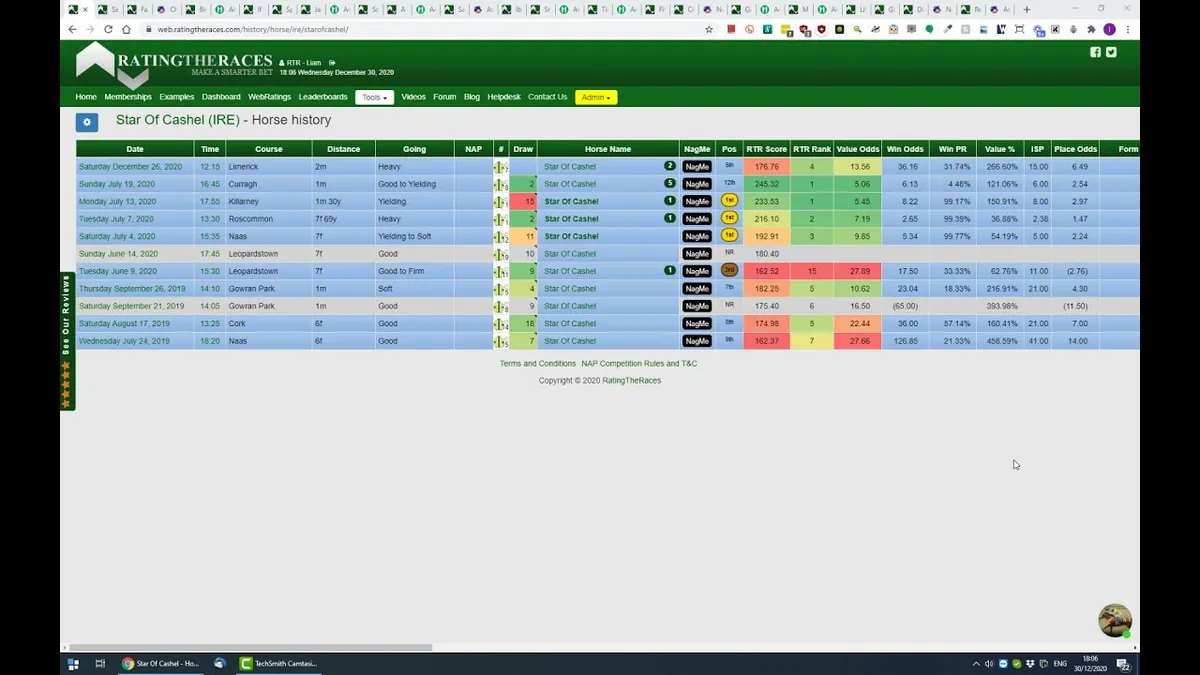The width and height of the screenshot is (1200, 675).
Task: Open the Saturday December 26, 2020 race link
Action: pos(130,167)
